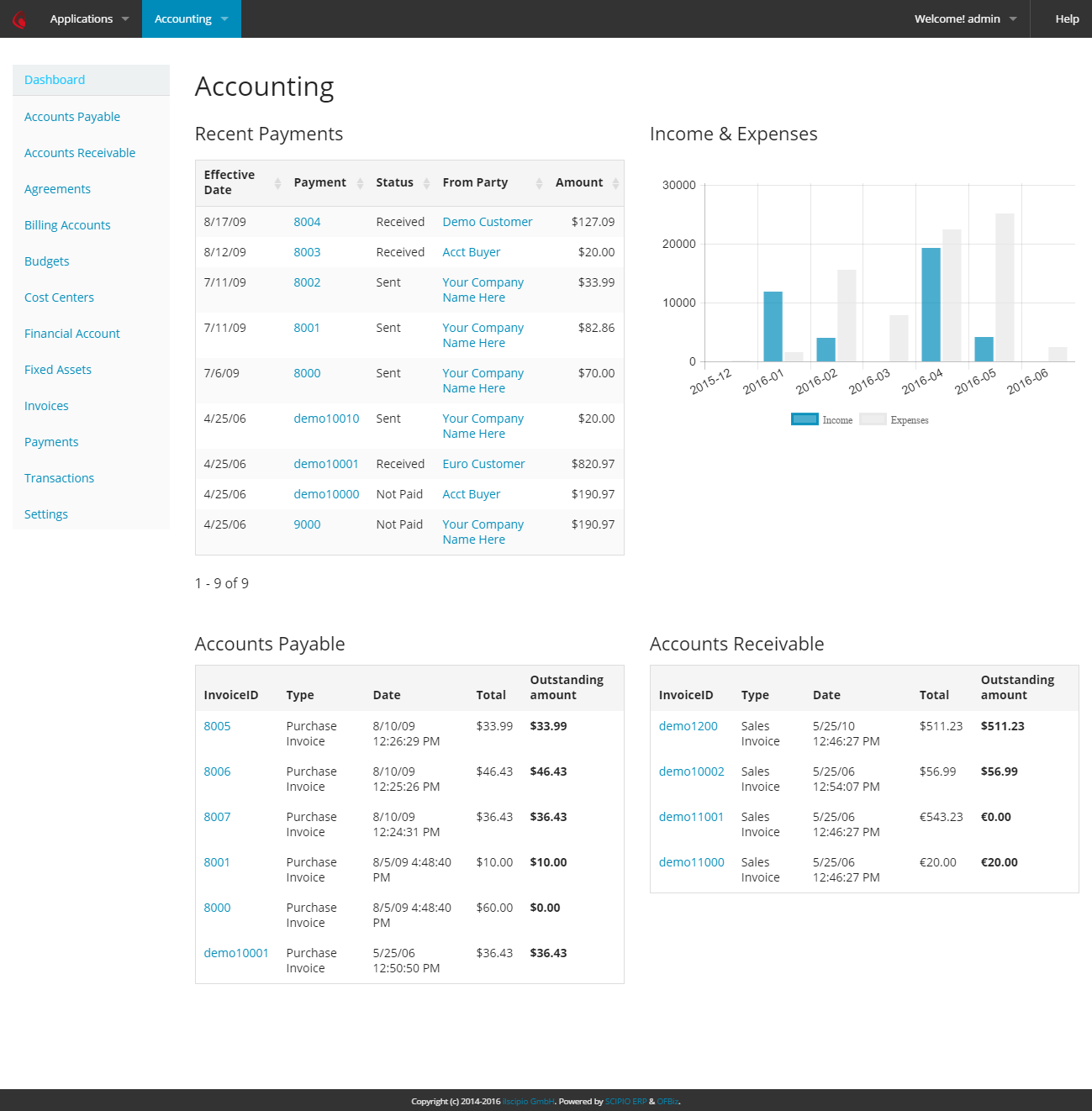Viewport: 1092px width, 1111px height.
Task: Expand the Applications dropdown menu
Action: click(89, 18)
